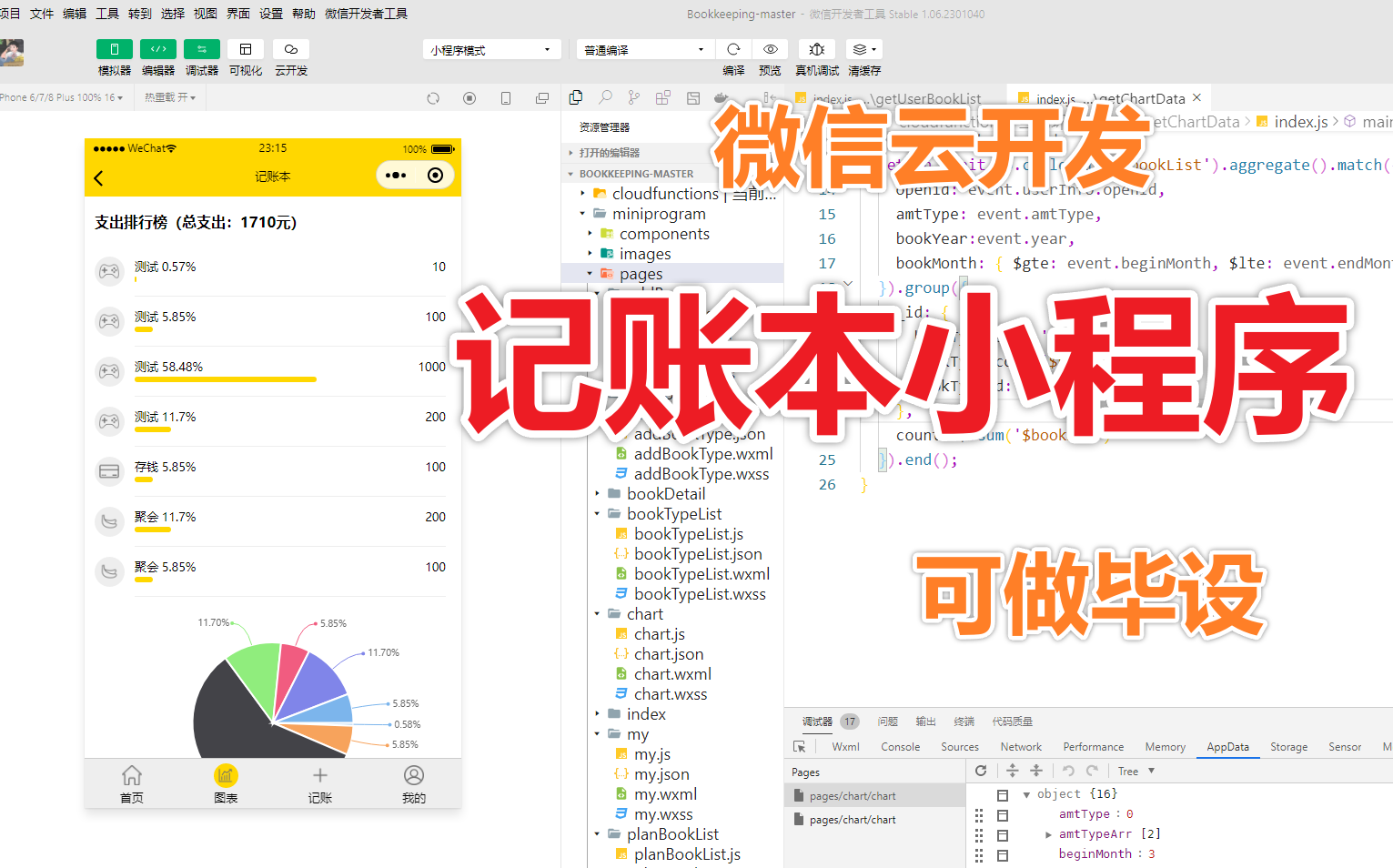Open my.json file

661,774
